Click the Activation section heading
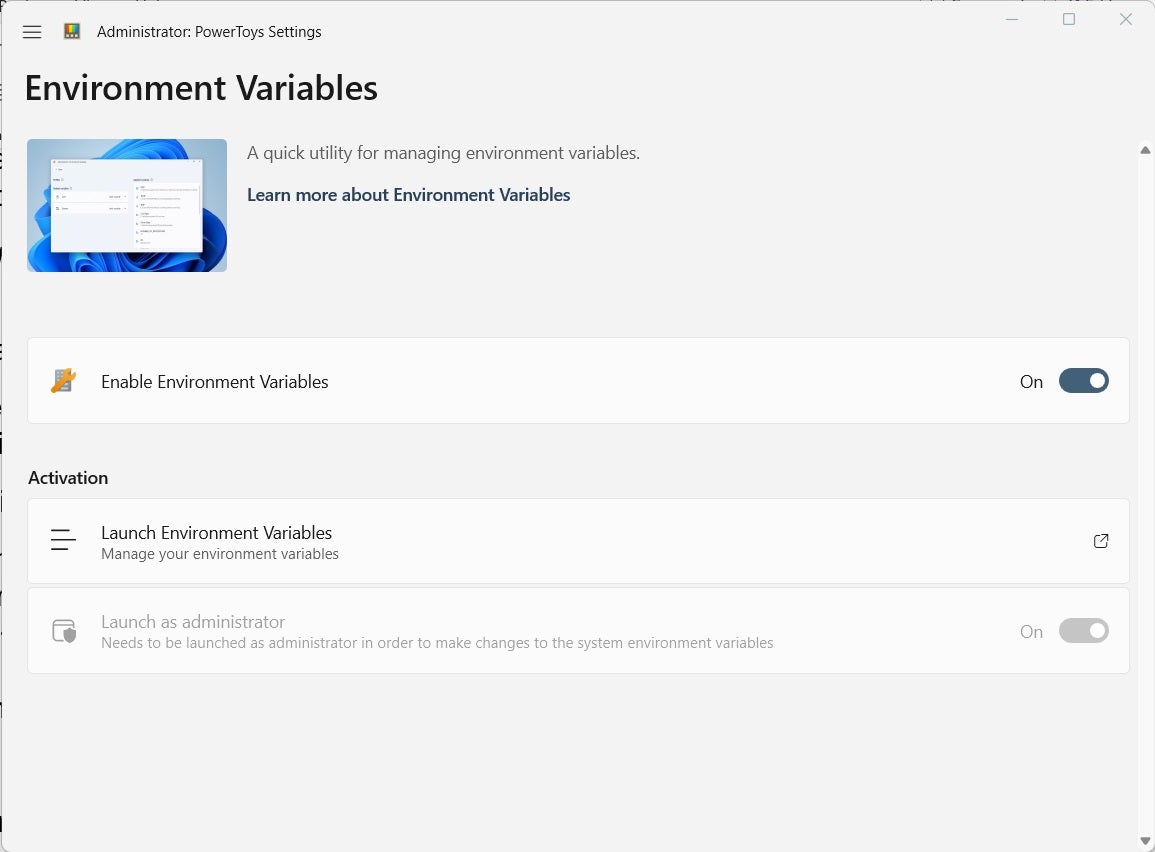 [x=68, y=478]
